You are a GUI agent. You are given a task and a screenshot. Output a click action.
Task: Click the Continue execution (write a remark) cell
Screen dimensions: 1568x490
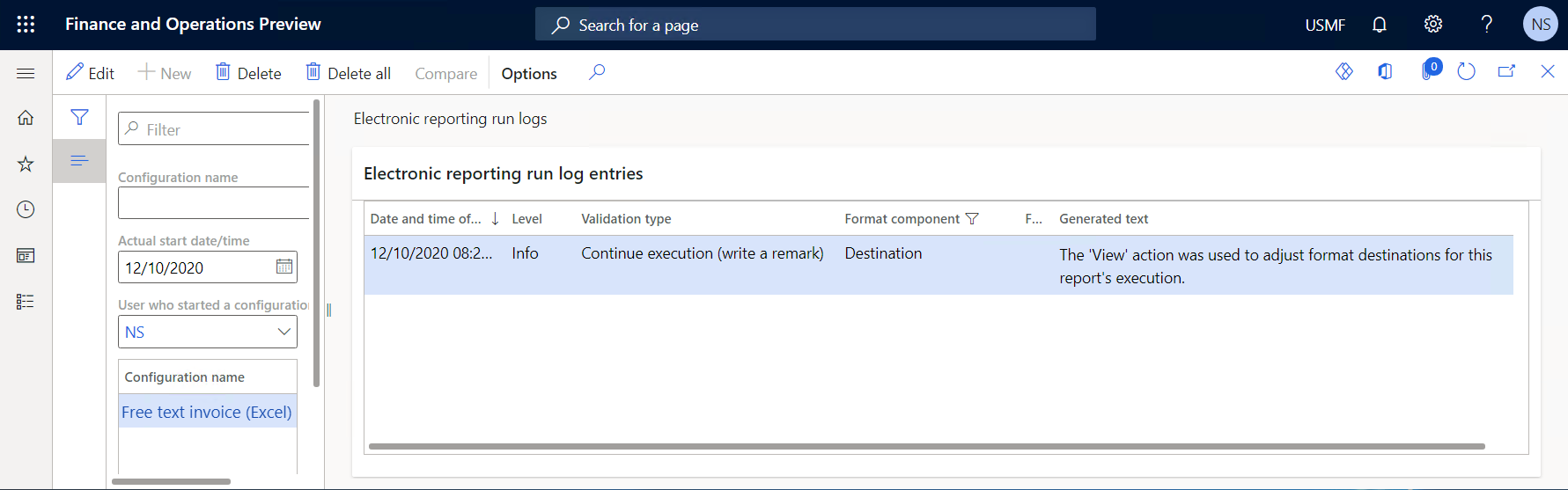(x=703, y=253)
